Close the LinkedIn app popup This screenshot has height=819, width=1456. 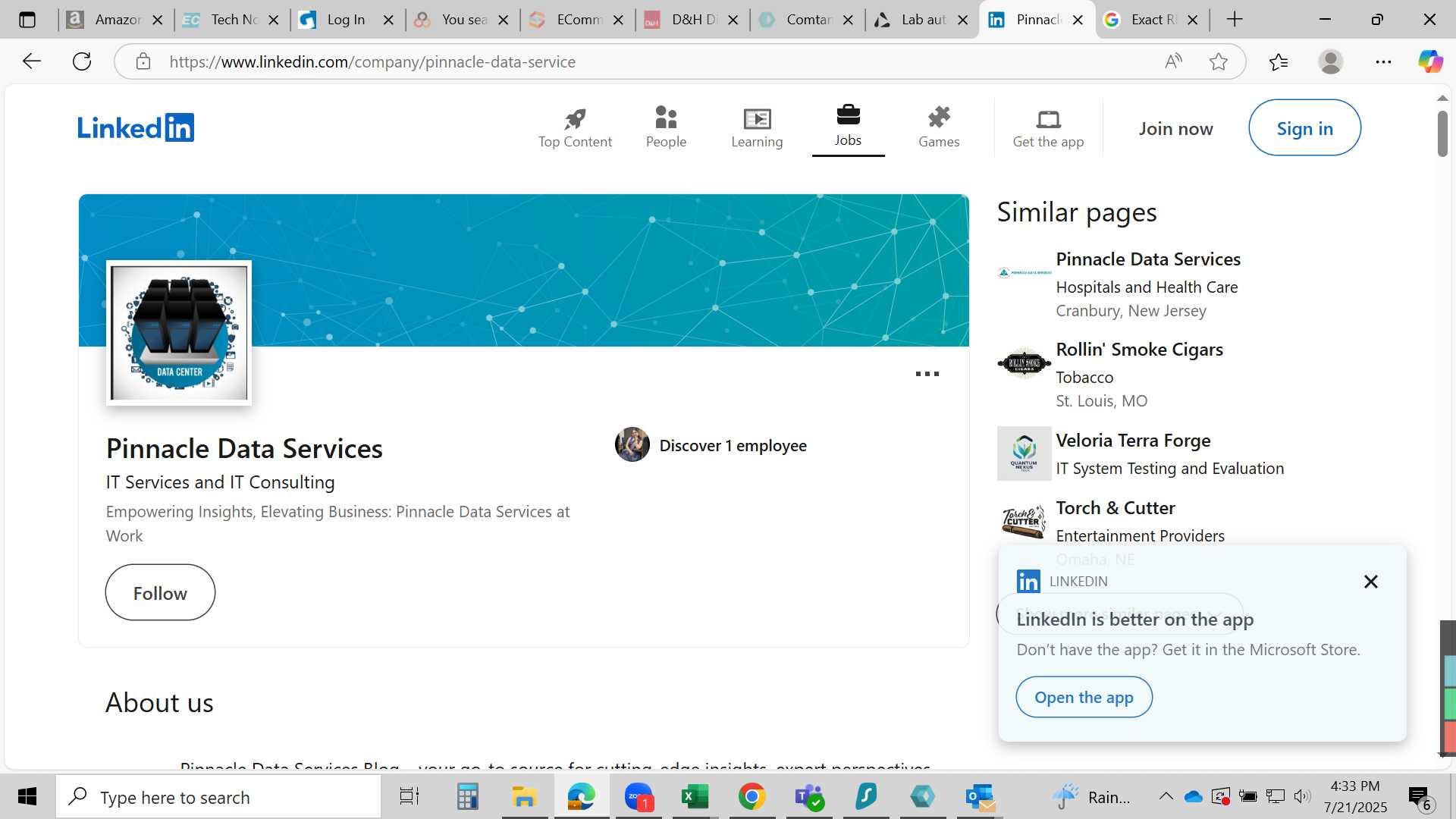[x=1370, y=582]
